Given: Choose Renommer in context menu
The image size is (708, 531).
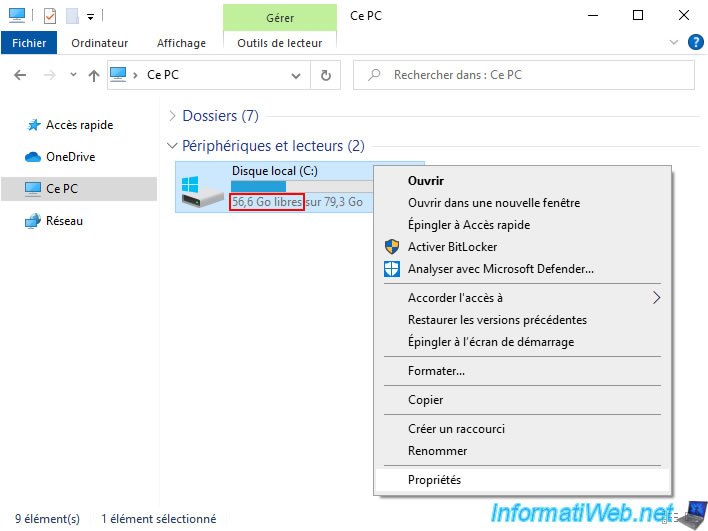Looking at the screenshot, I should [x=522, y=451].
